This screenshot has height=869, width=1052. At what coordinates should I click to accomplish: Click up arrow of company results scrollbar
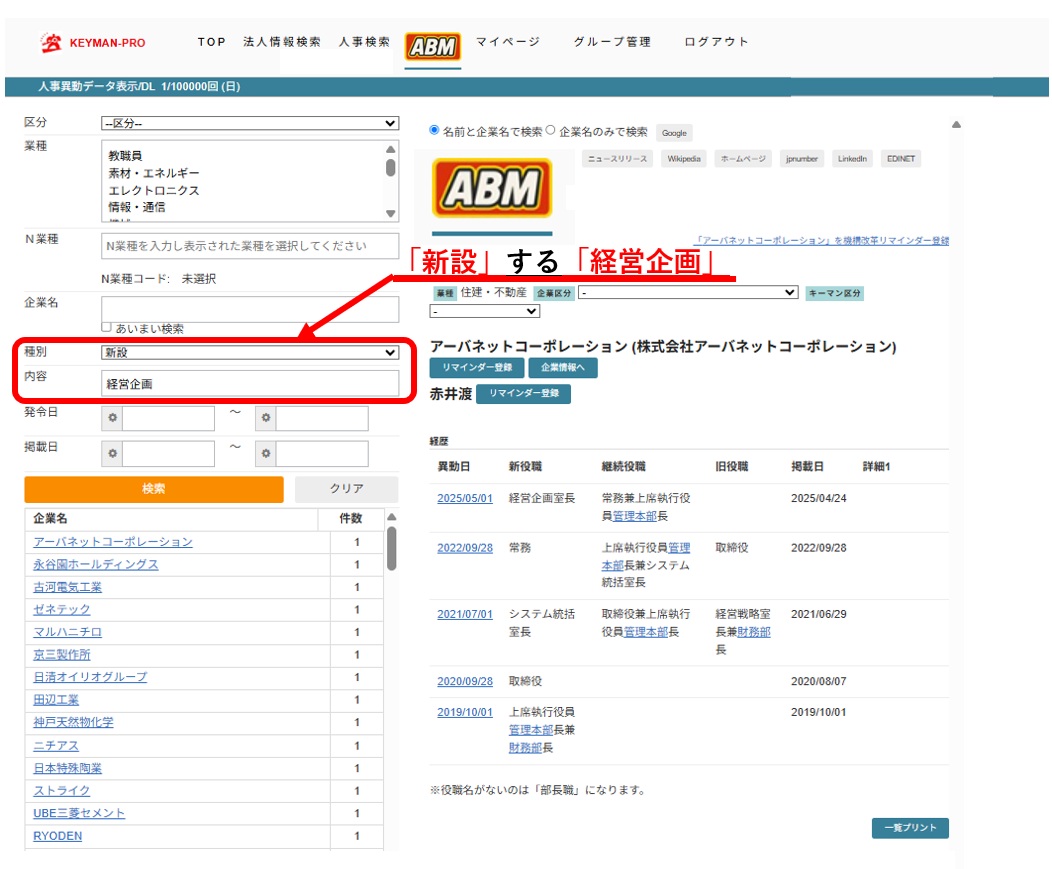pos(392,517)
